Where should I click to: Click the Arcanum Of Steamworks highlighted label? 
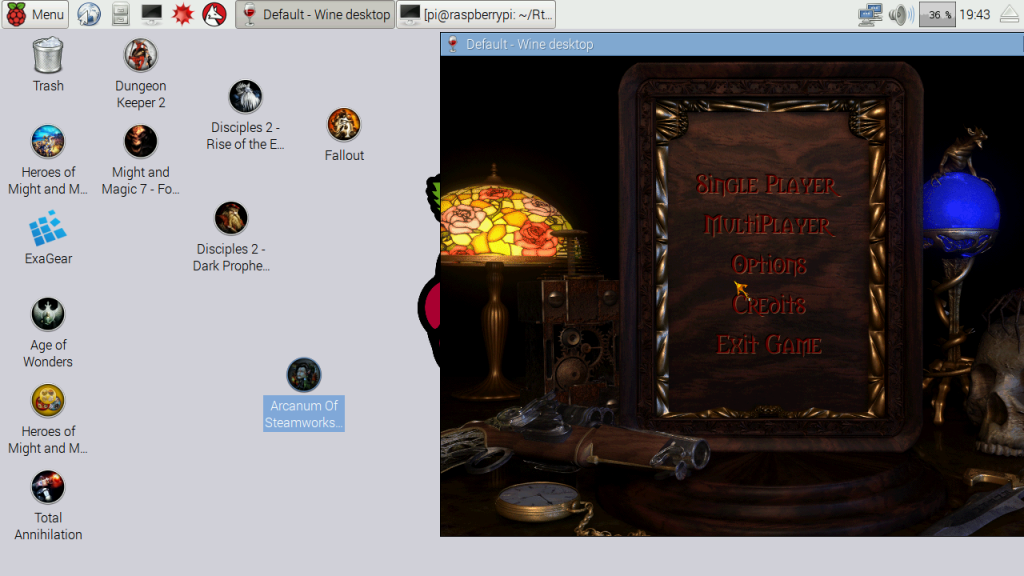(304, 414)
